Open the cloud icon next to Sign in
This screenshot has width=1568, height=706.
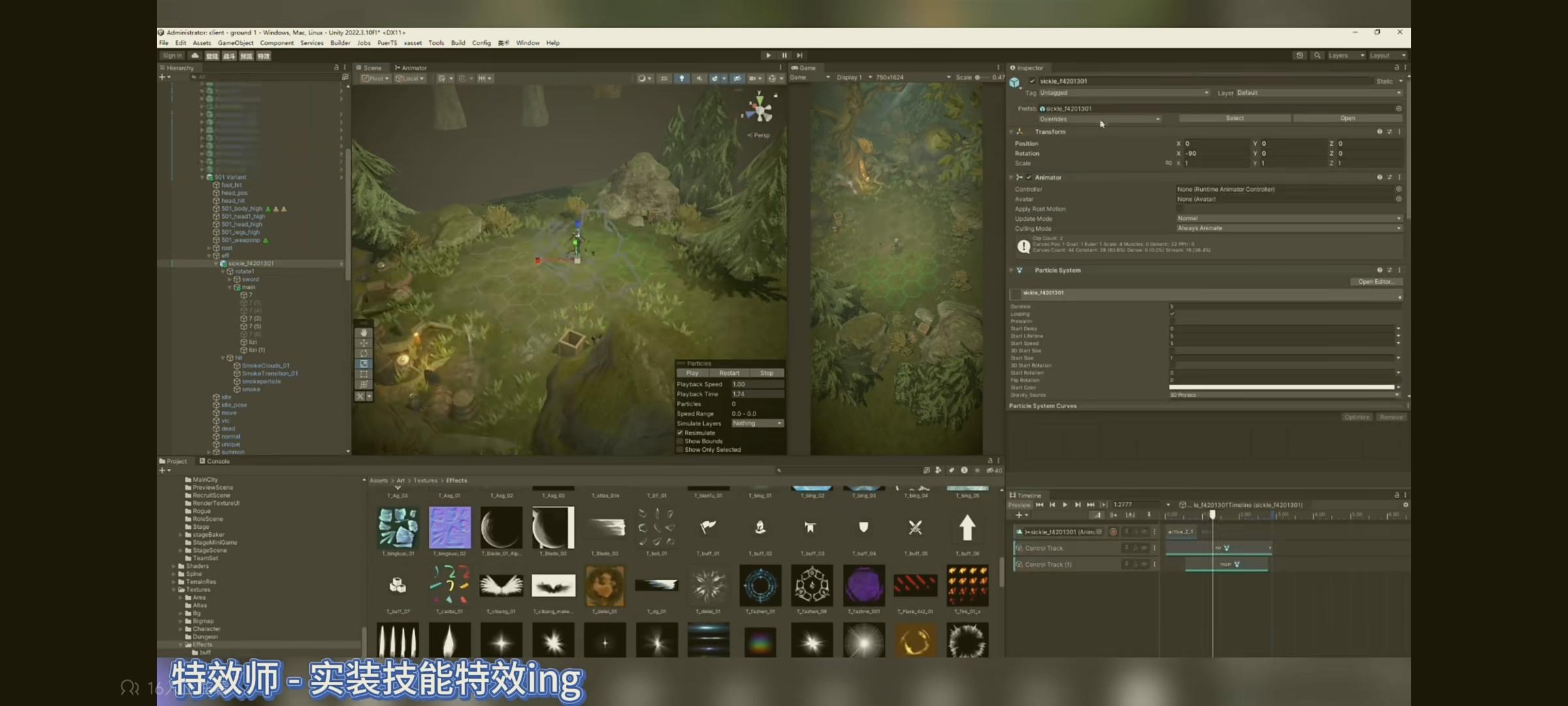click(x=195, y=56)
